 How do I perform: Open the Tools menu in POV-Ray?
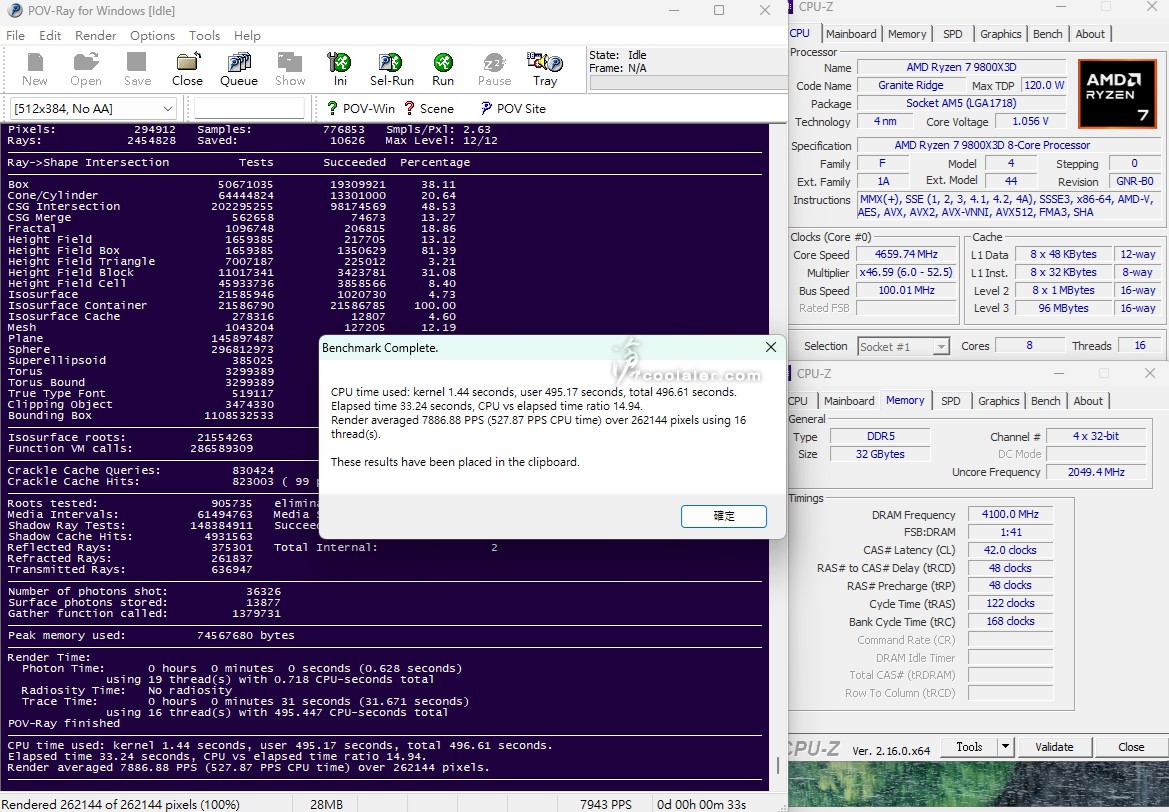(204, 36)
